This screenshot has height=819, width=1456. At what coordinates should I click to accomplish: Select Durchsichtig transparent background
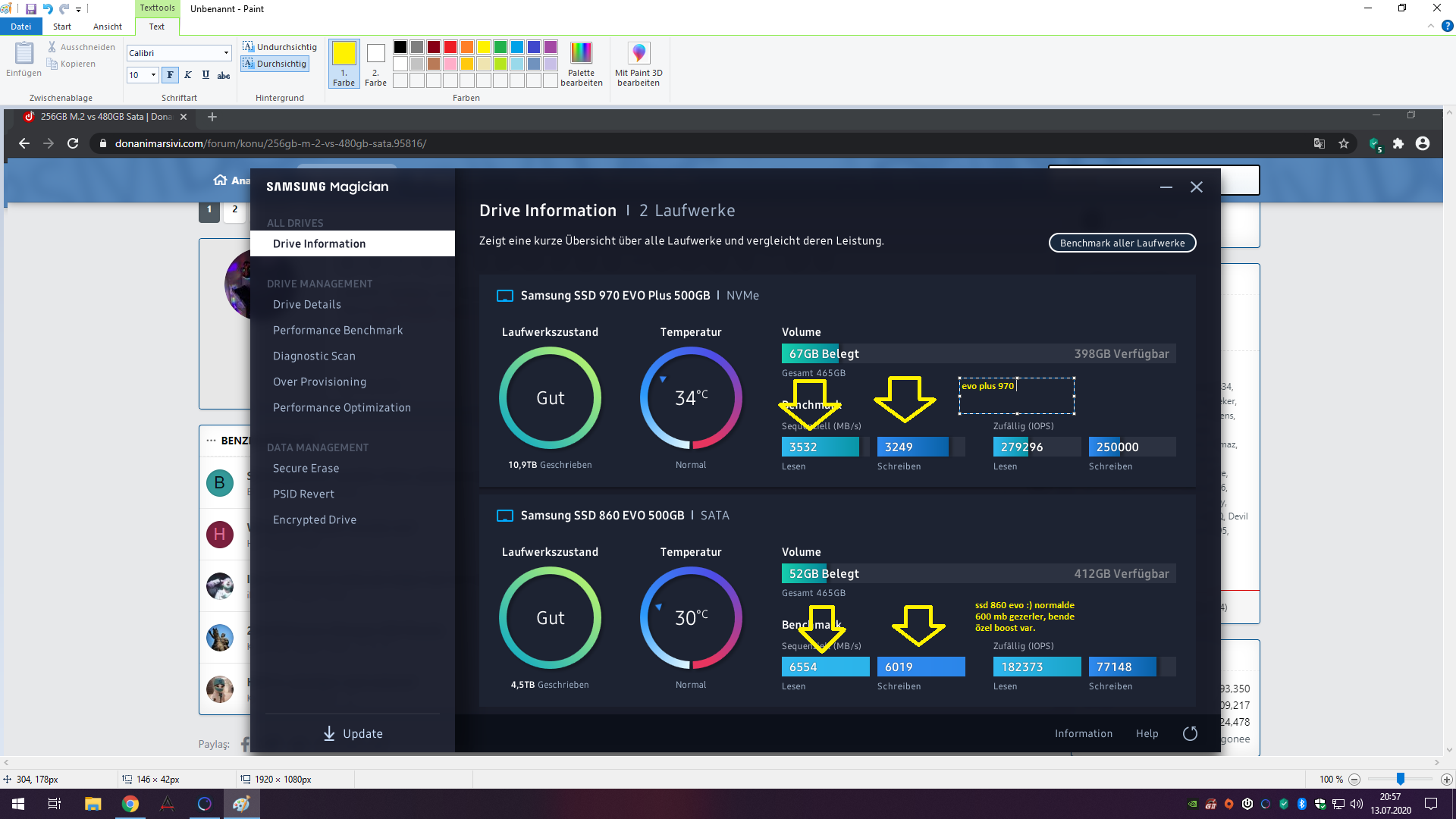tap(275, 64)
